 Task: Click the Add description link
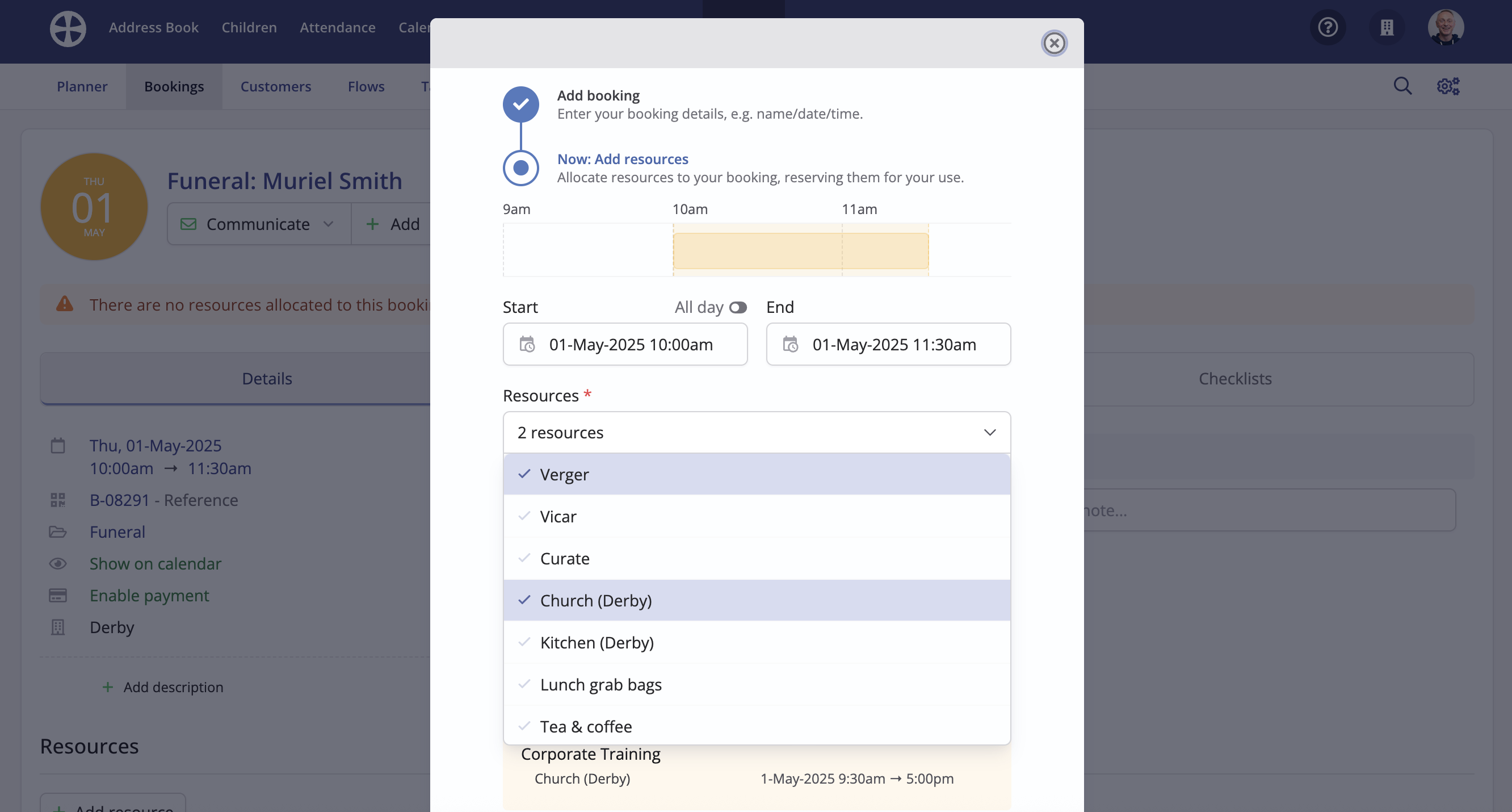(173, 687)
